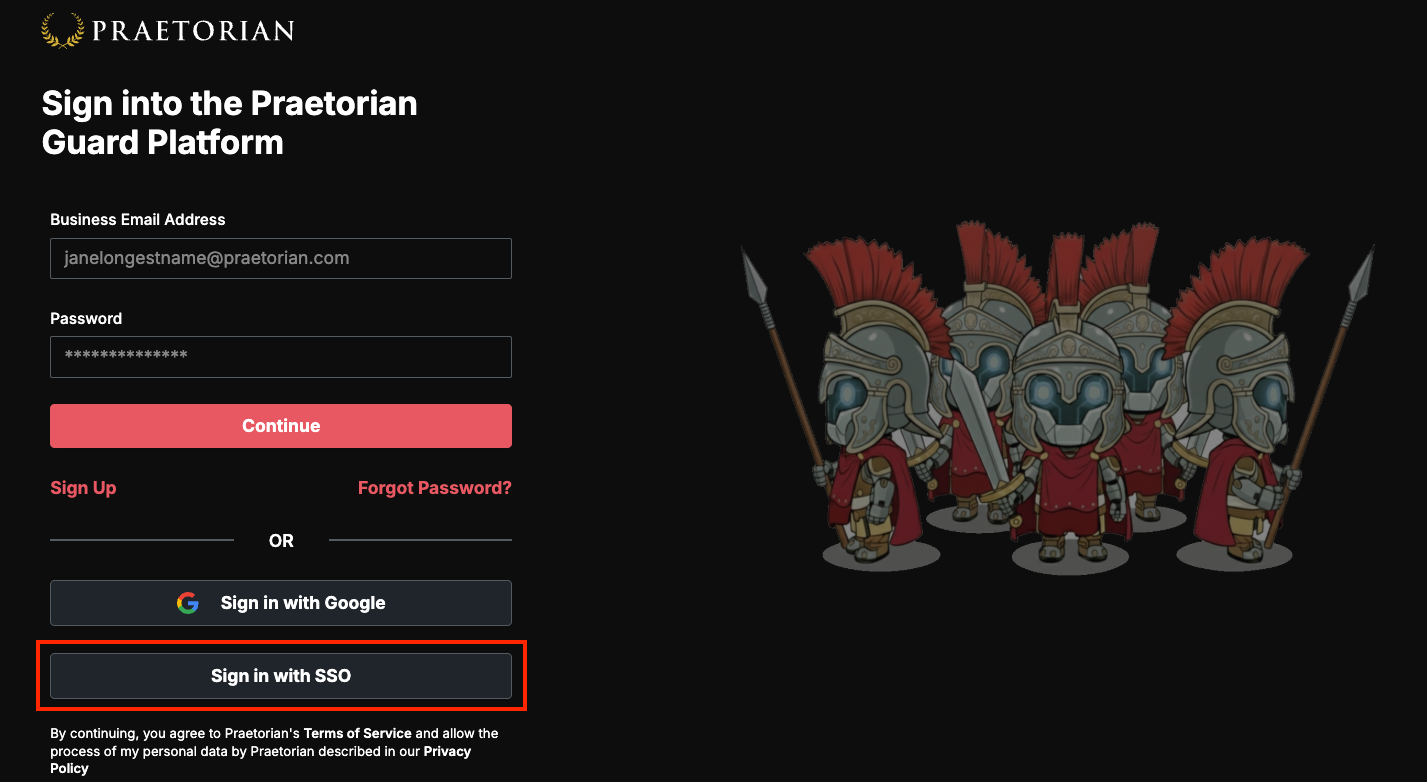Open the Terms of Service link
The height and width of the screenshot is (782, 1427).
coord(358,733)
